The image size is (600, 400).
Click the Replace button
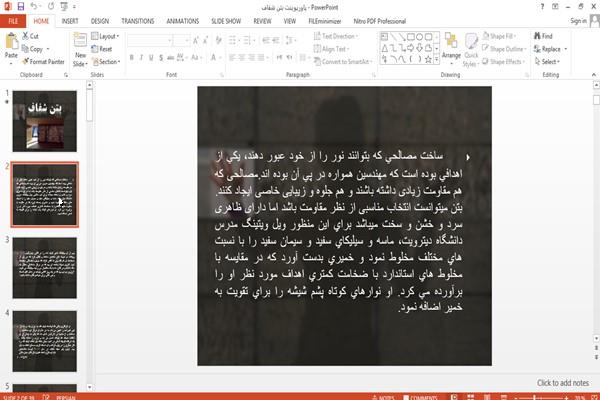pyautogui.click(x=548, y=49)
